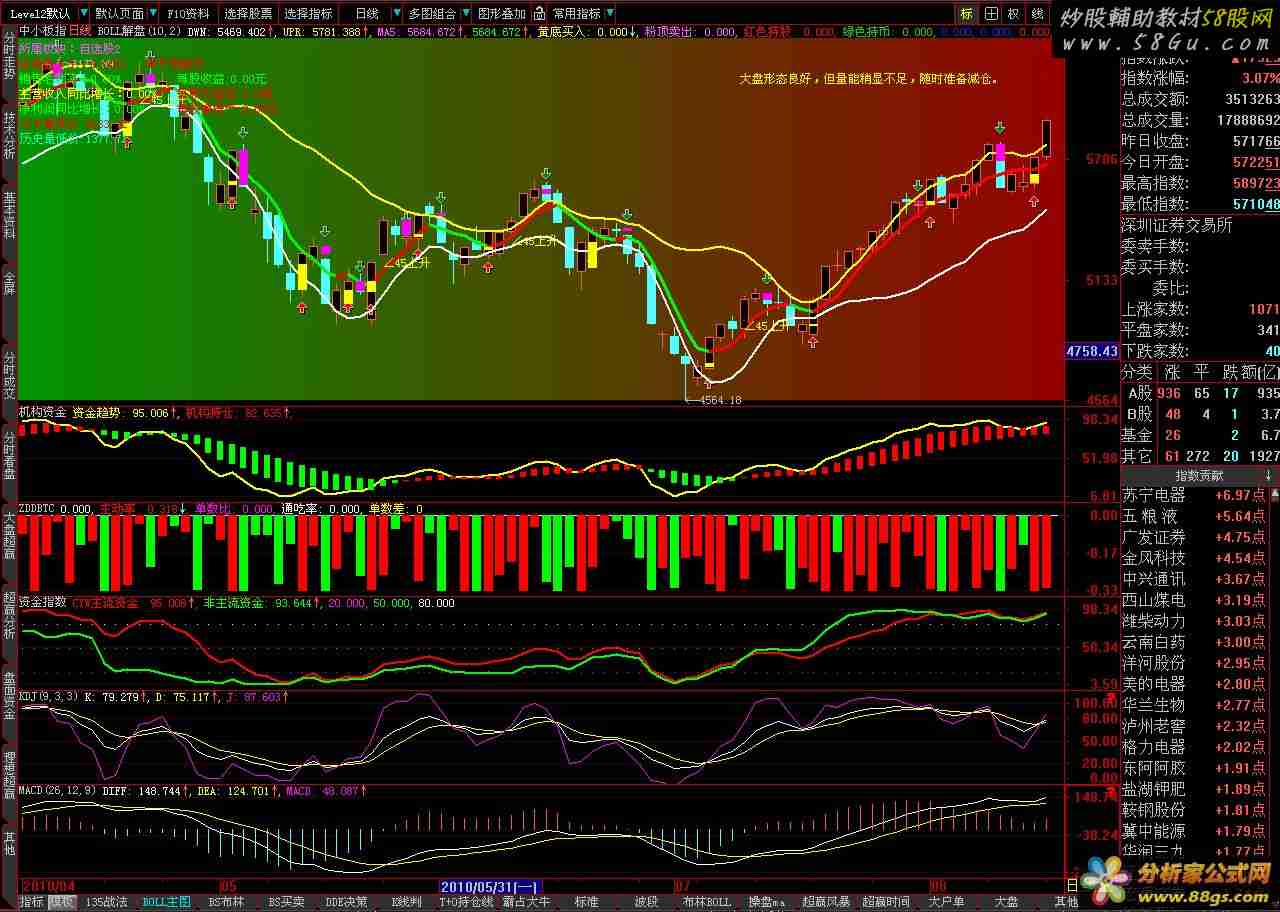Select the BS买卖 indicator tab
The image size is (1280, 912).
point(286,902)
